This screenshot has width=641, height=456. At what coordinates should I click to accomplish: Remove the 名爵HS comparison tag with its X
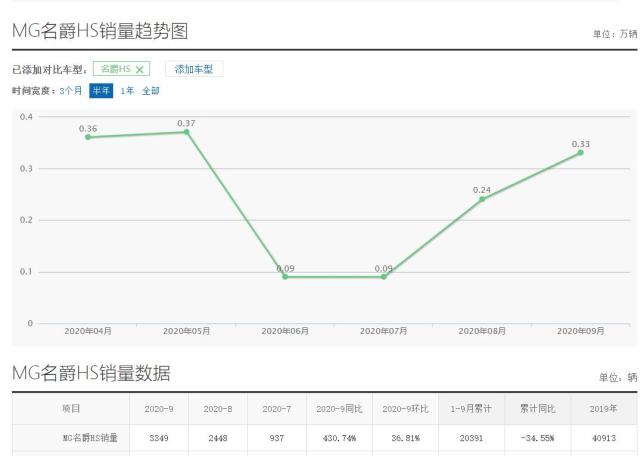click(139, 70)
